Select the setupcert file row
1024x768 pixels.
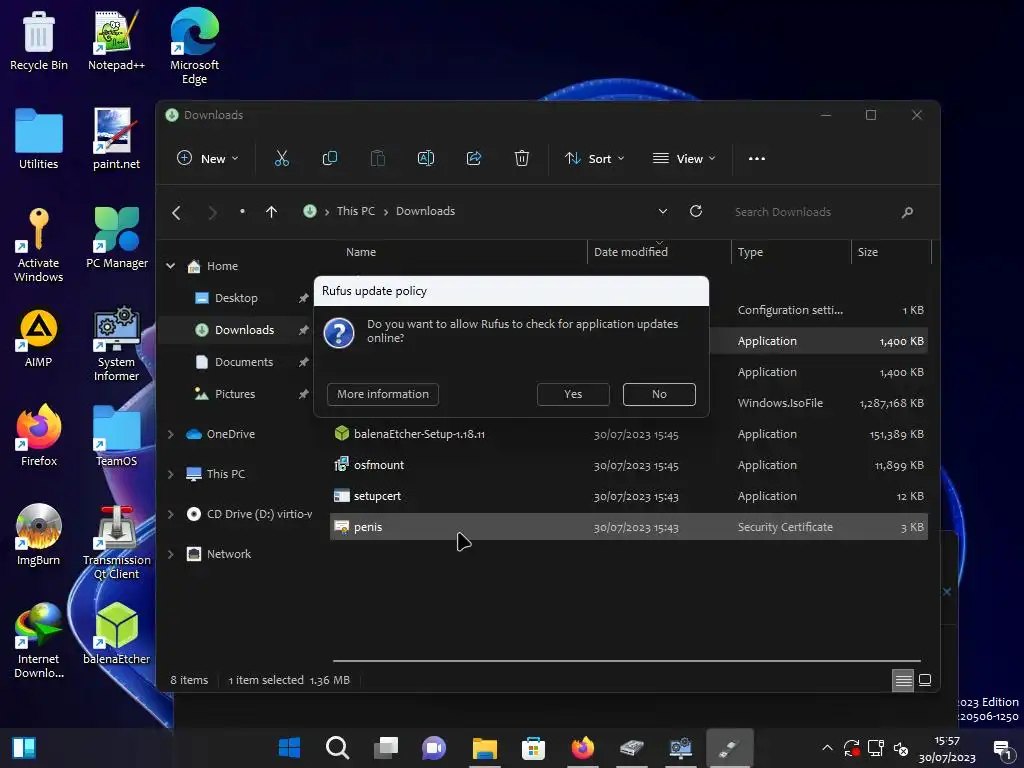[629, 496]
